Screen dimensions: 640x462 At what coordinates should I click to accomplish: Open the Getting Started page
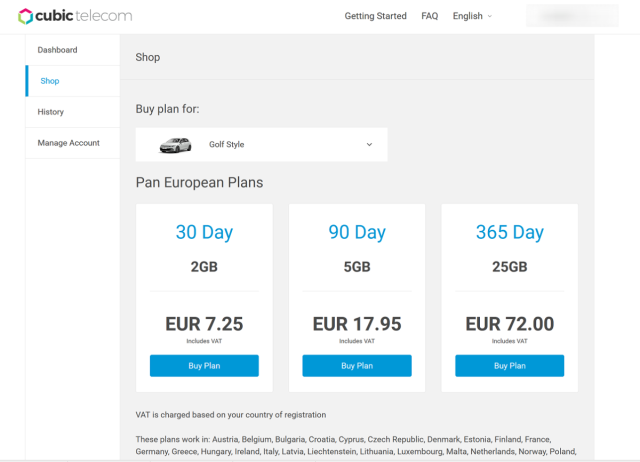[x=375, y=16]
